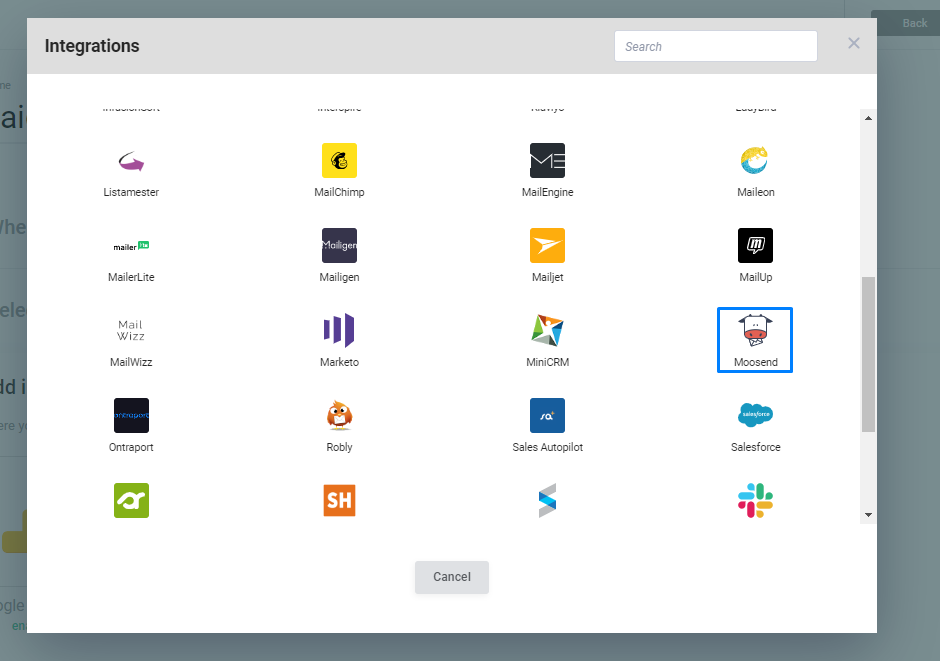Screen dimensions: 940x661
Task: Choose the Sales Autopilot icon
Action: (x=547, y=416)
